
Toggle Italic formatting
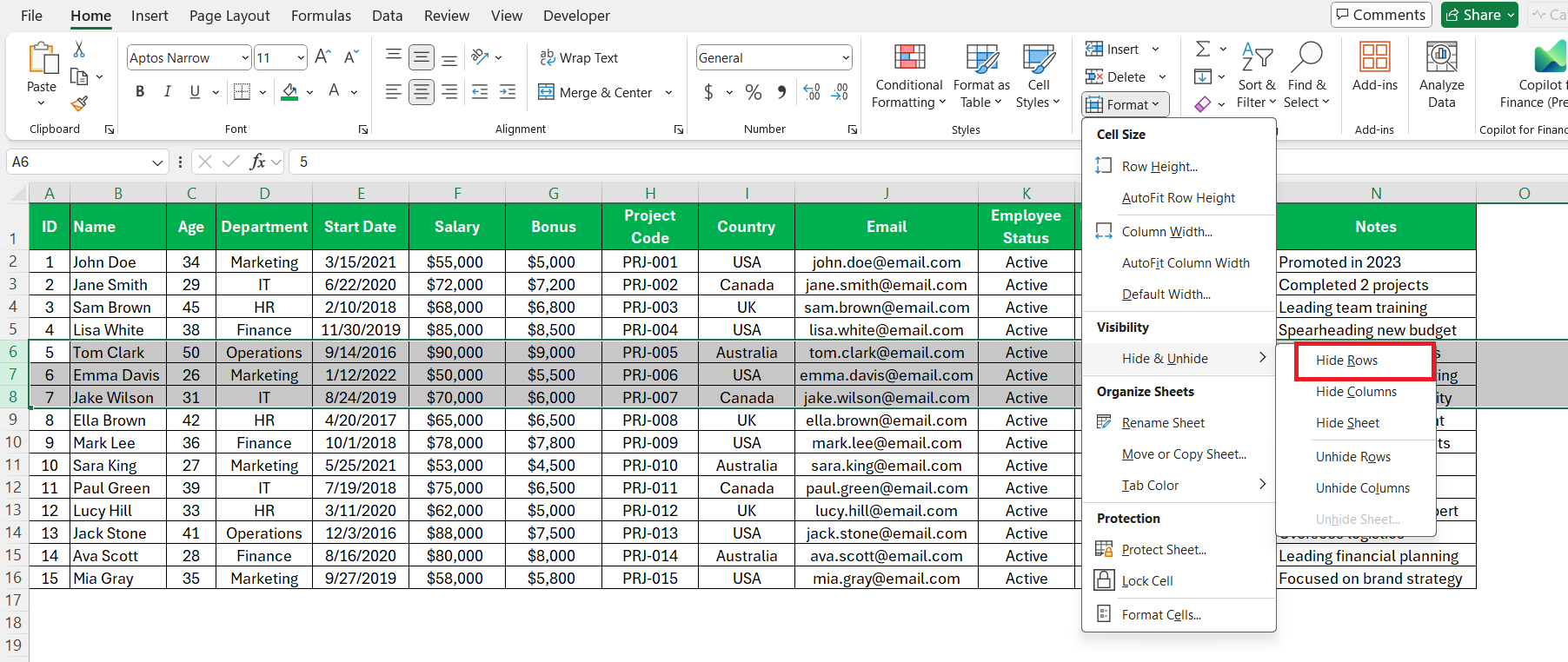tap(167, 91)
